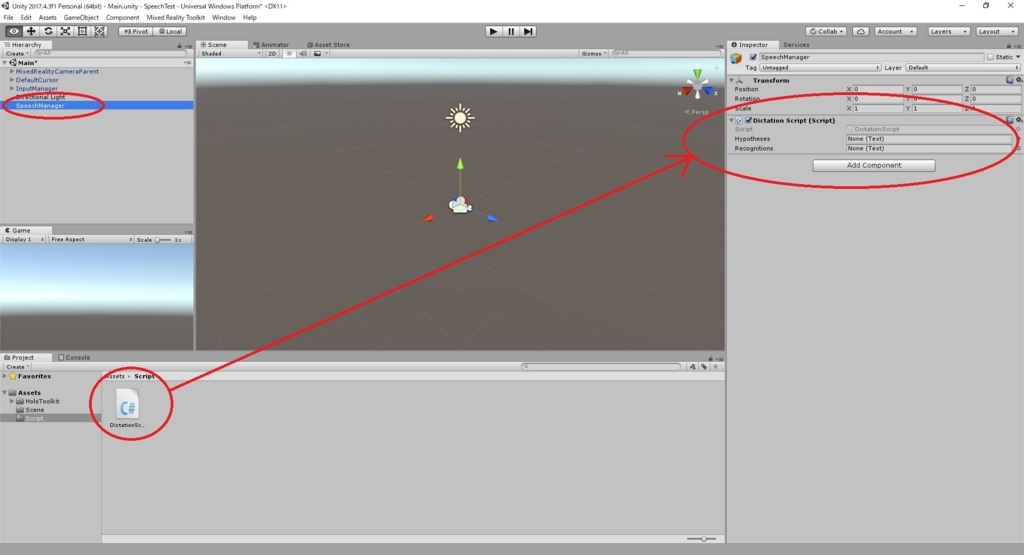Expand MixedRealityCameraParent in Hierarchy

pyautogui.click(x=12, y=71)
